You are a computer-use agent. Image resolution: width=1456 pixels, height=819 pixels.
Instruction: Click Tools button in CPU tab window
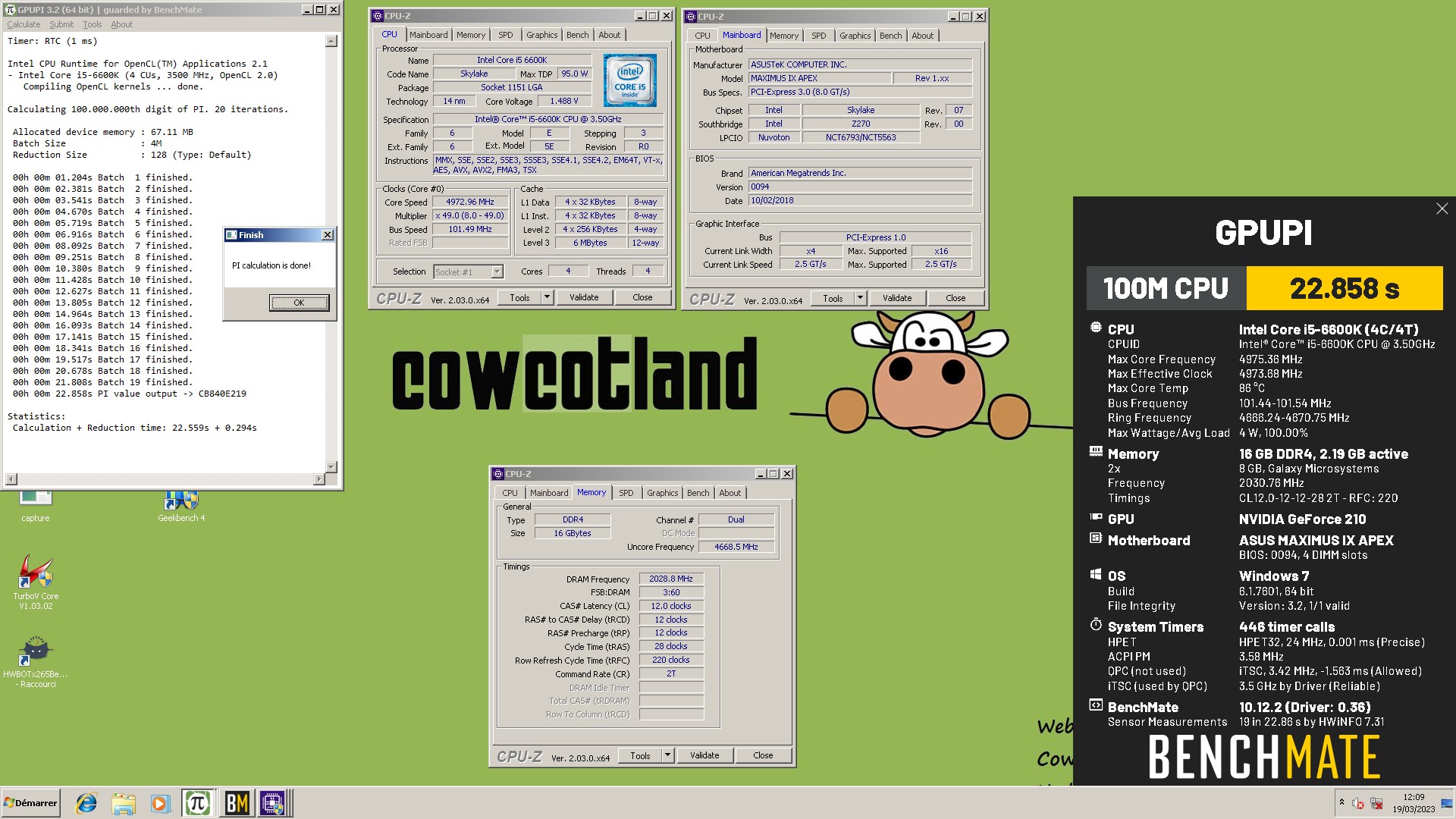[519, 297]
